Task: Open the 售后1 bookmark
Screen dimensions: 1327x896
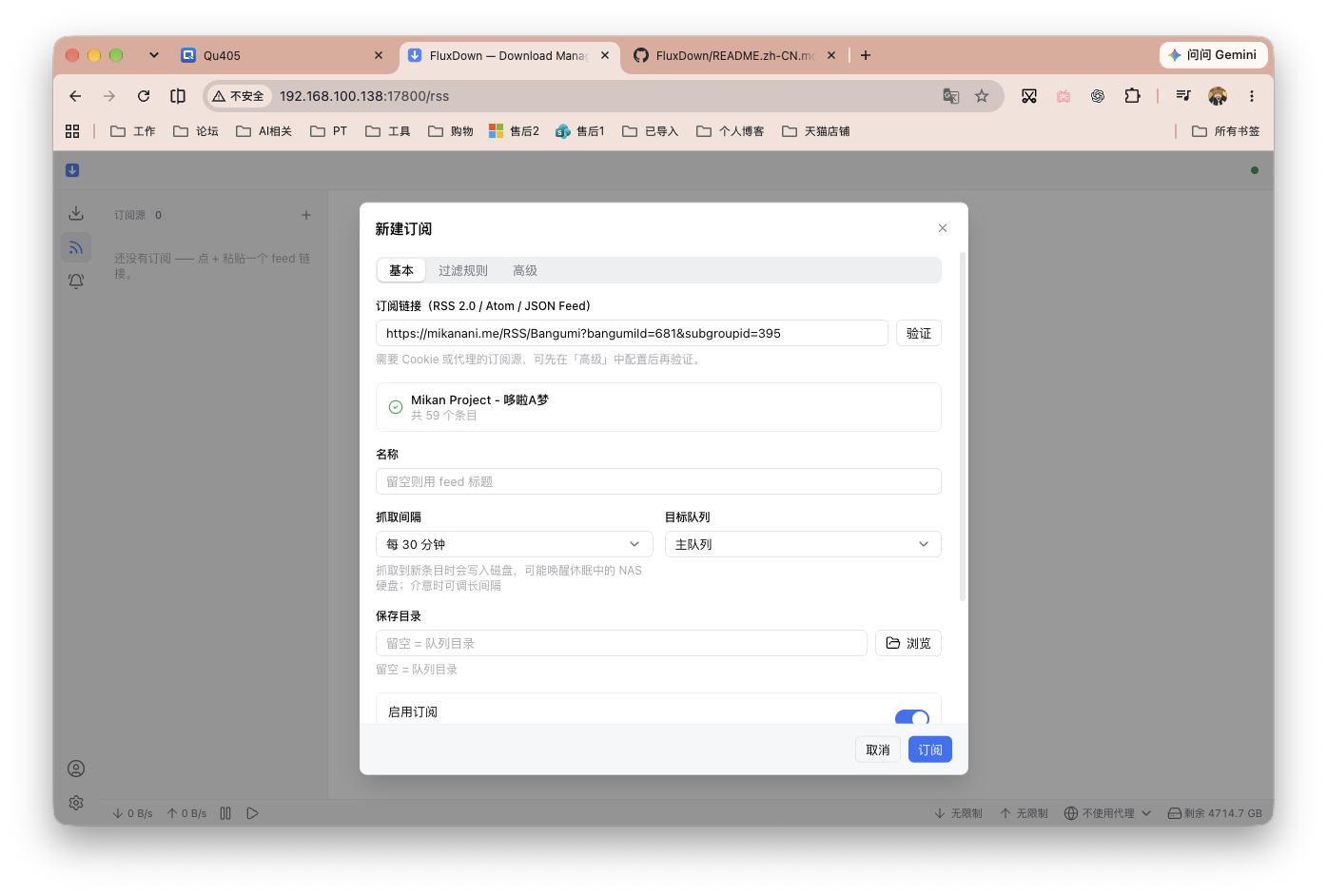Action: coord(580,131)
